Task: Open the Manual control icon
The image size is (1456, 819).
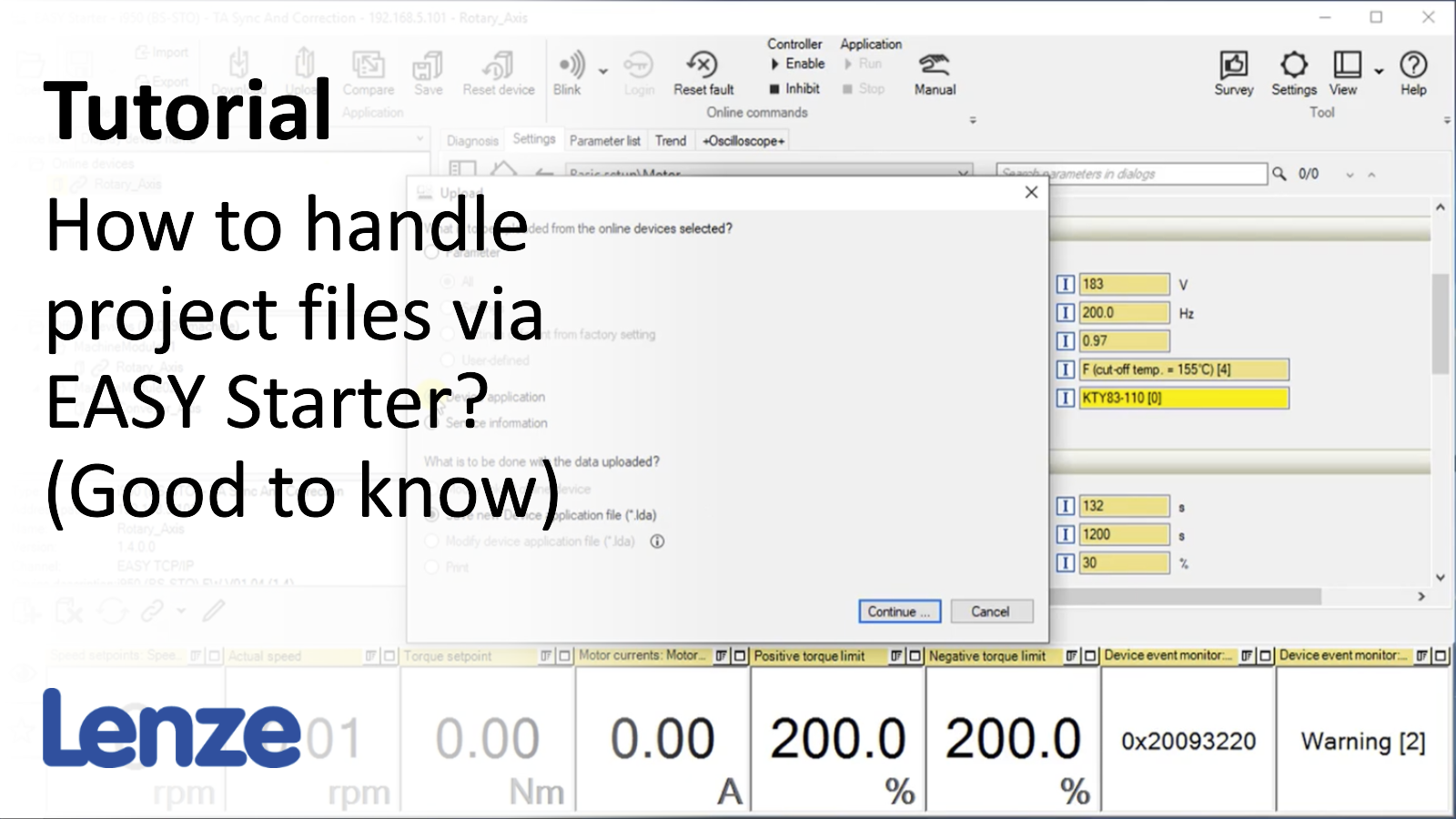Action: coord(935,65)
